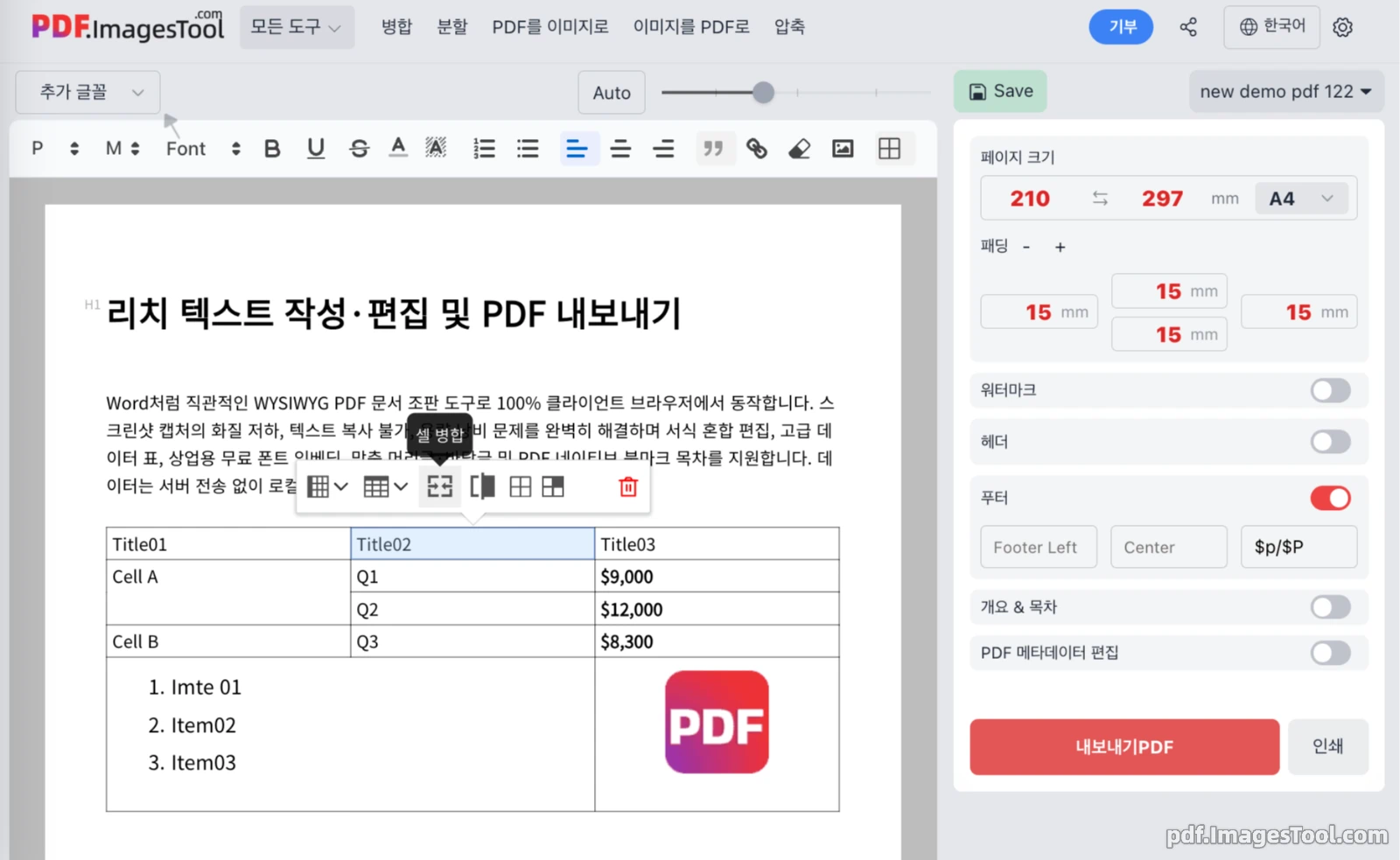This screenshot has width=1400, height=860.
Task: Click the $p/$P footer right field
Action: (x=1299, y=548)
